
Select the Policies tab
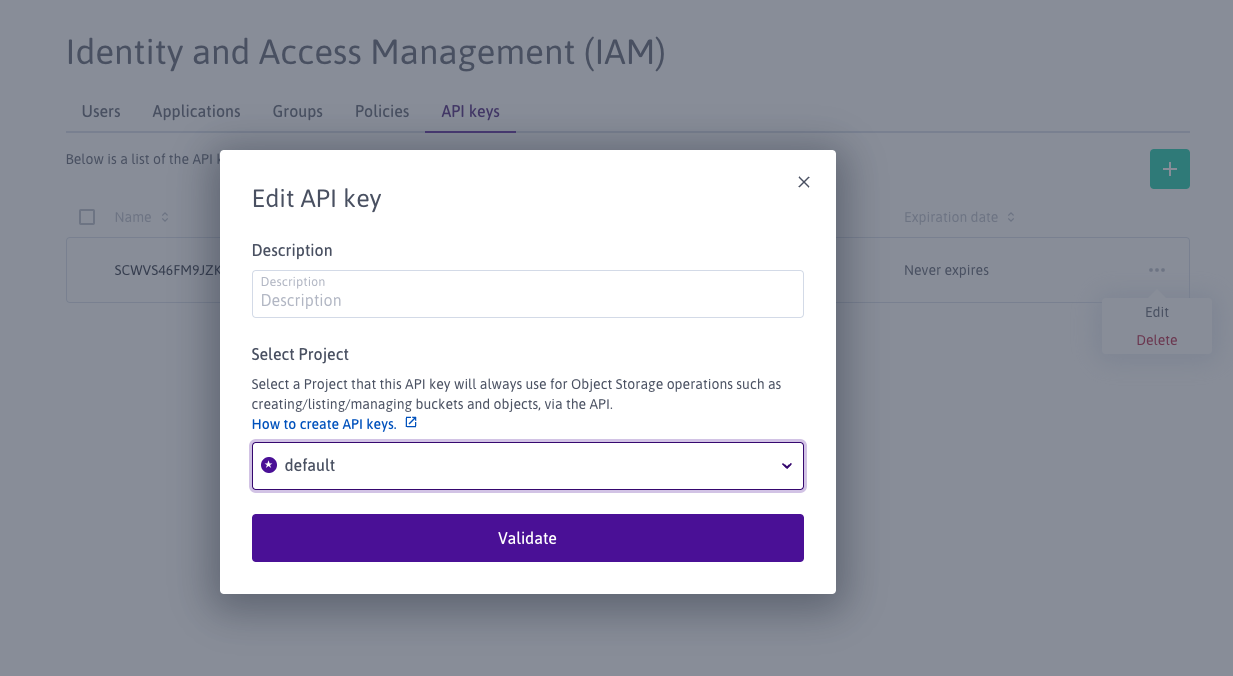[x=382, y=111]
